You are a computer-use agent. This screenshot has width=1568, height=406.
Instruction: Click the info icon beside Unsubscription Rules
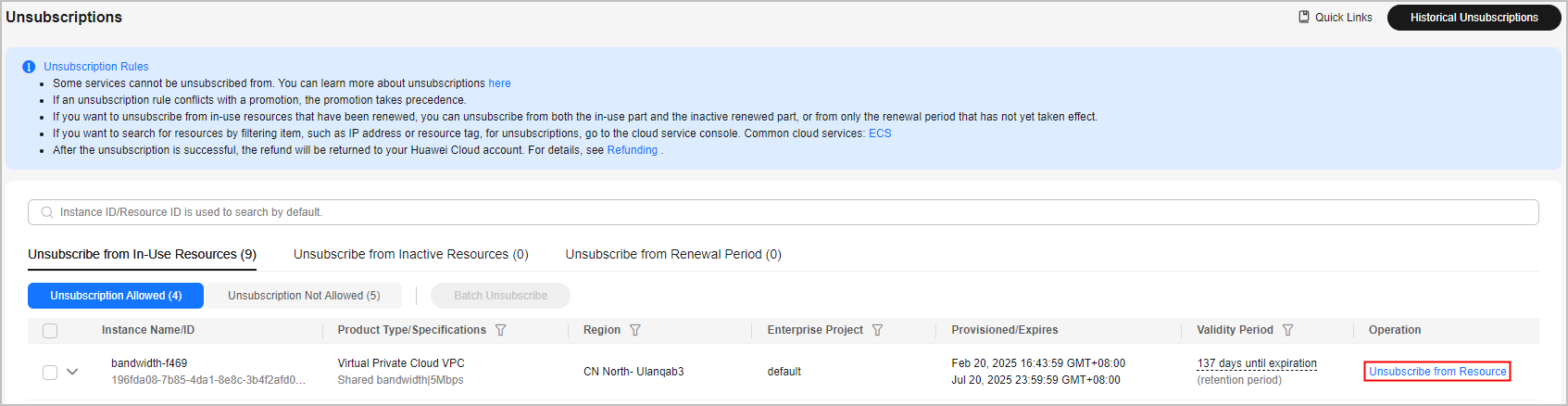click(x=29, y=67)
